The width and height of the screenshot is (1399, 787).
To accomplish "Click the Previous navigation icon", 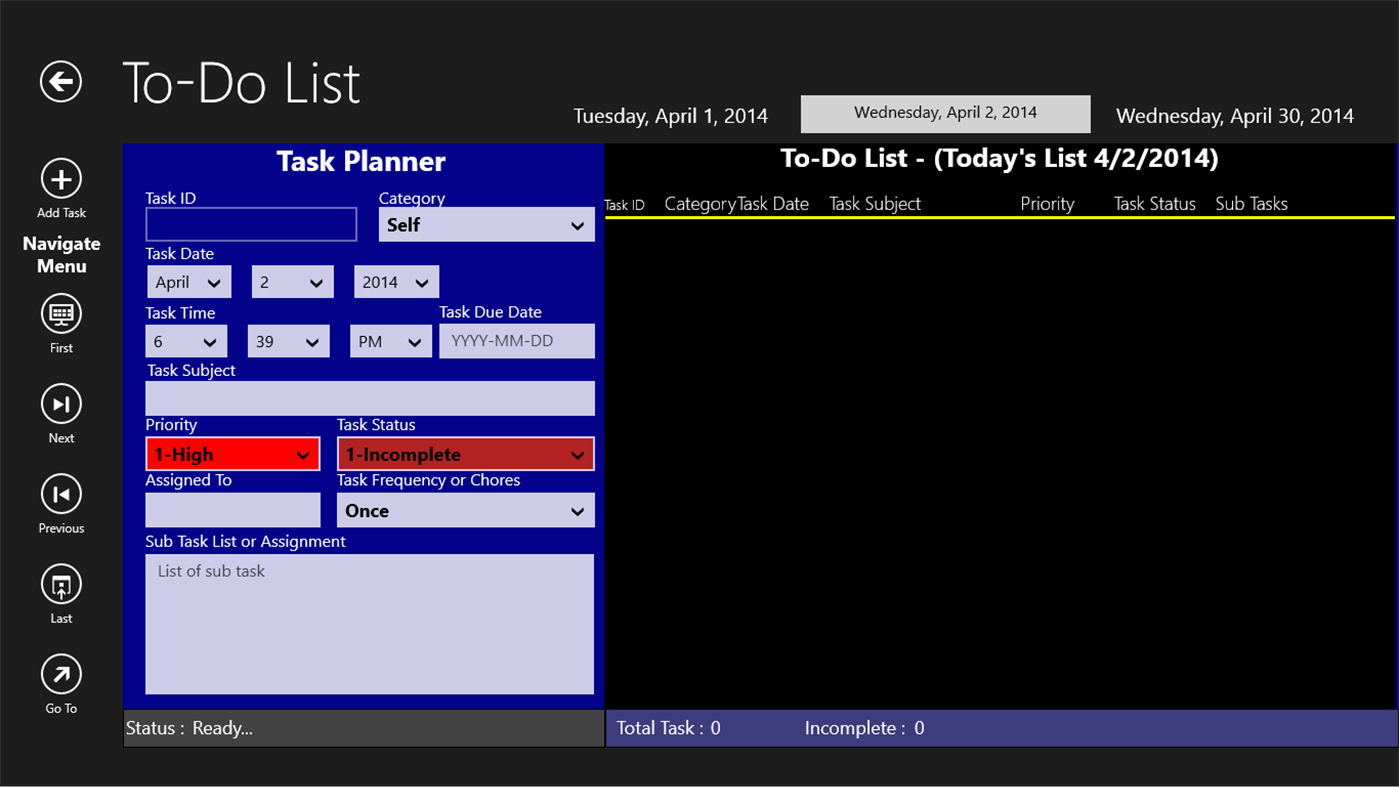I will [60, 495].
